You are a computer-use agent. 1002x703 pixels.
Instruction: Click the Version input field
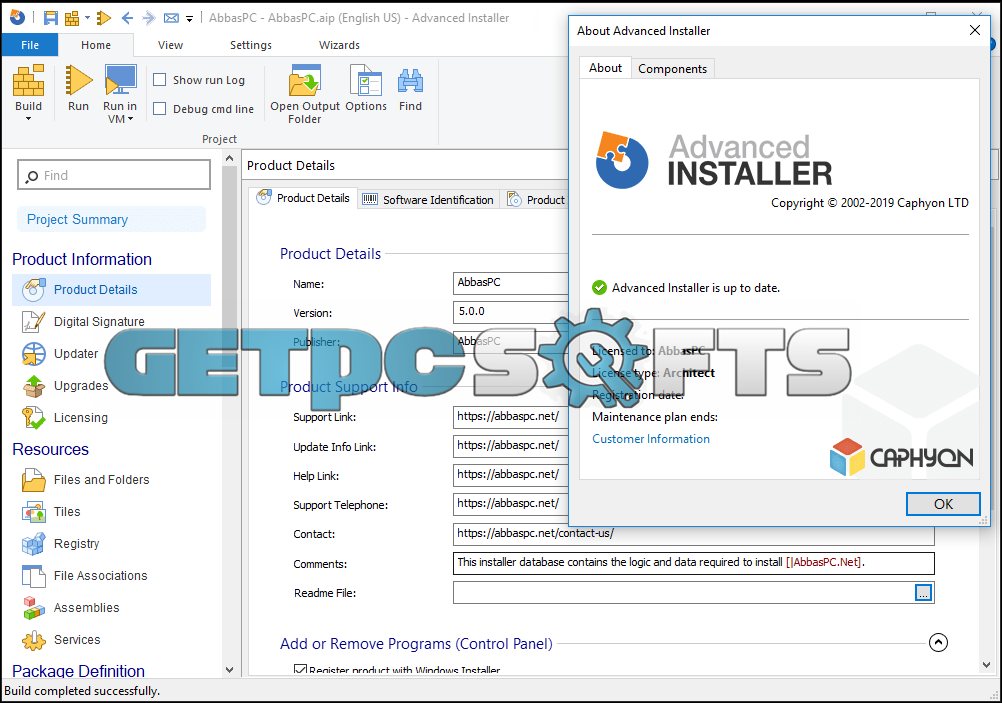click(511, 312)
